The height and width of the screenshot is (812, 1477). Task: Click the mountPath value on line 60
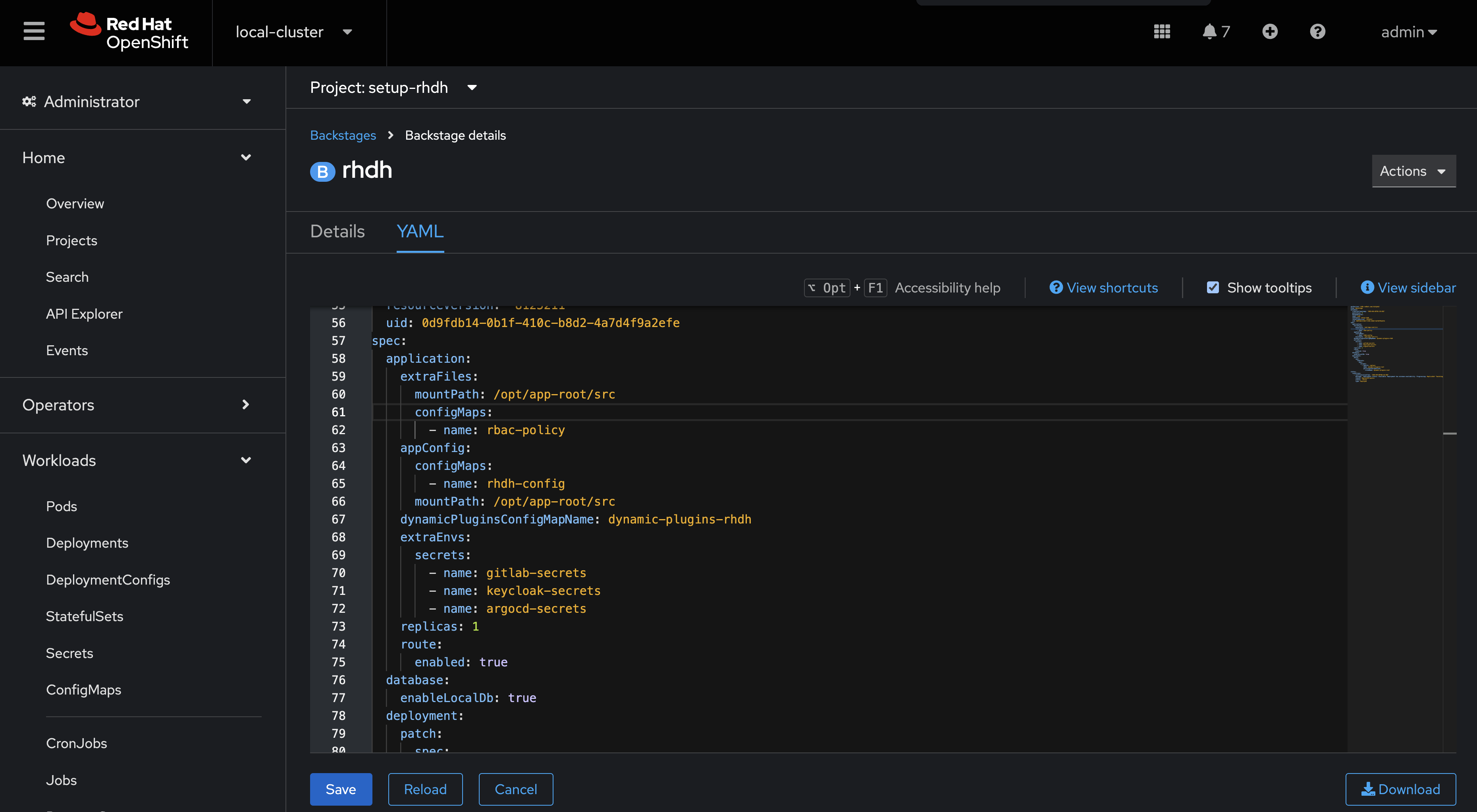tap(554, 394)
